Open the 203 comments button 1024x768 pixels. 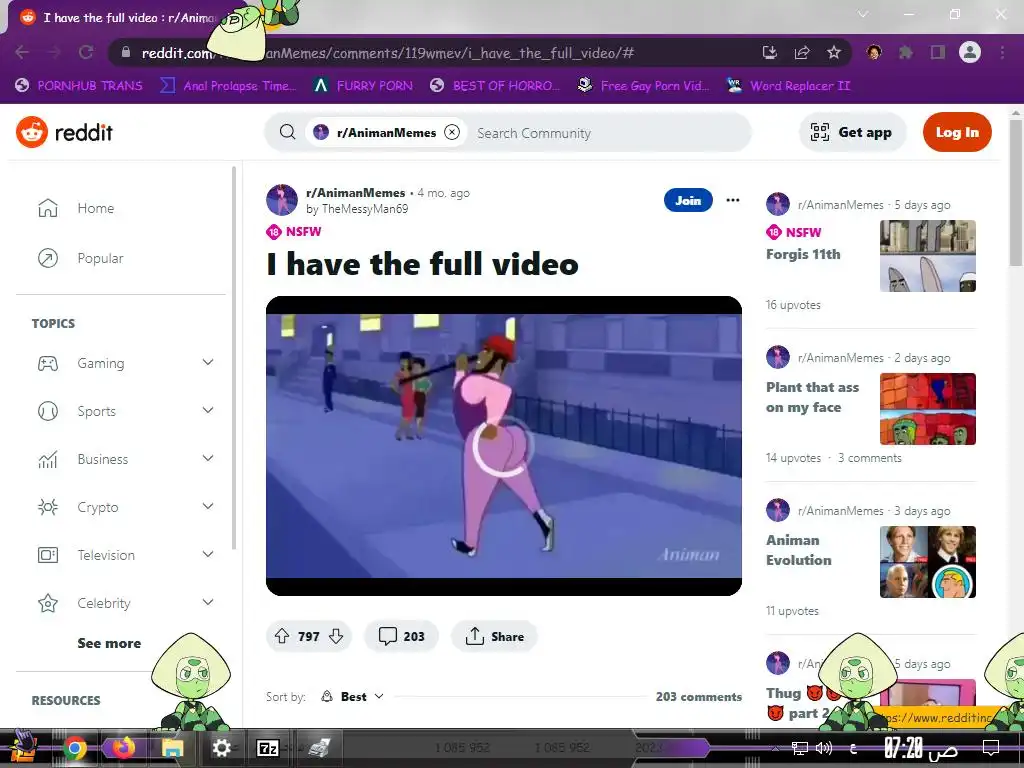[x=401, y=636]
